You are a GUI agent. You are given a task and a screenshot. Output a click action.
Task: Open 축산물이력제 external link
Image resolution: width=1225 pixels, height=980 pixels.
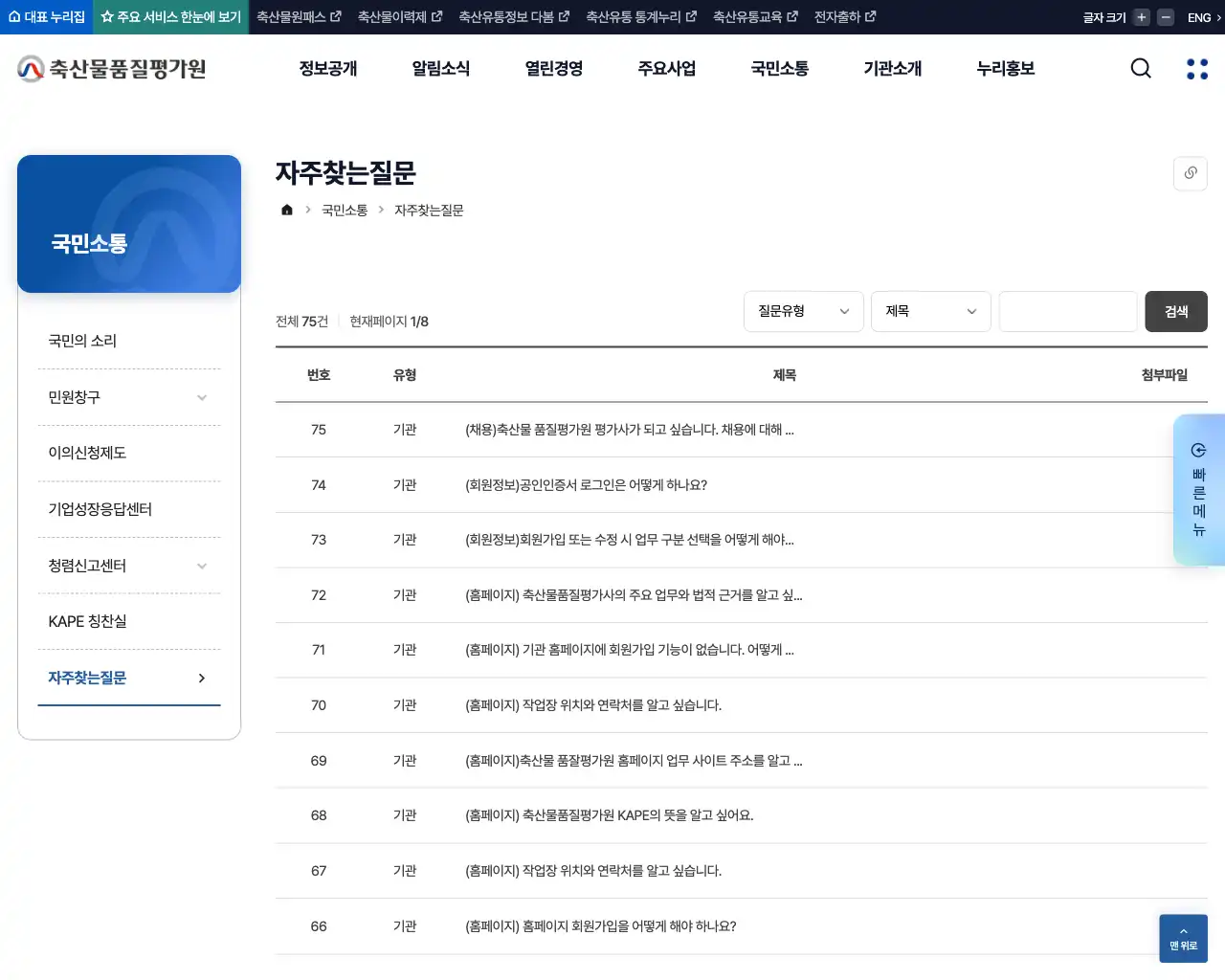(x=400, y=17)
